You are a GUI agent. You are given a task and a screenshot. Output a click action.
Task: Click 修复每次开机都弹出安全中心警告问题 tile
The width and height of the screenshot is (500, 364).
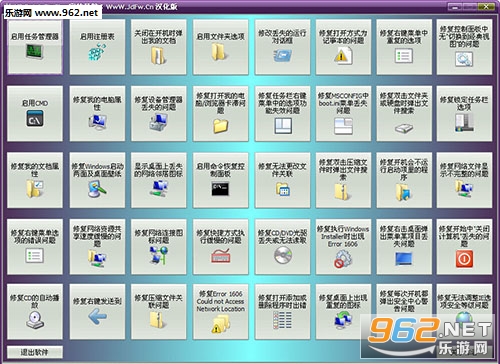pos(404,312)
